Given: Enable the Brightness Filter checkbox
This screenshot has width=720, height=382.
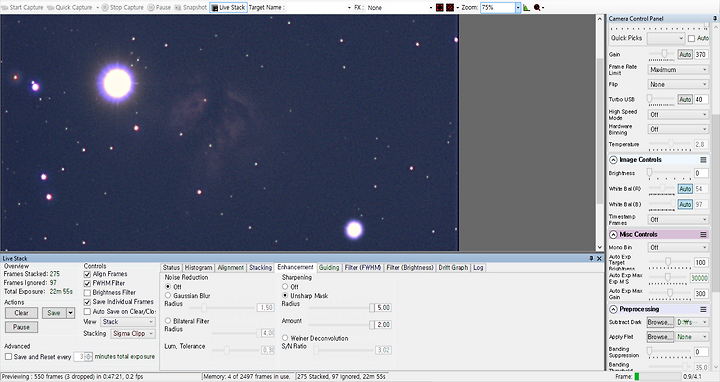Looking at the screenshot, I should [x=87, y=293].
